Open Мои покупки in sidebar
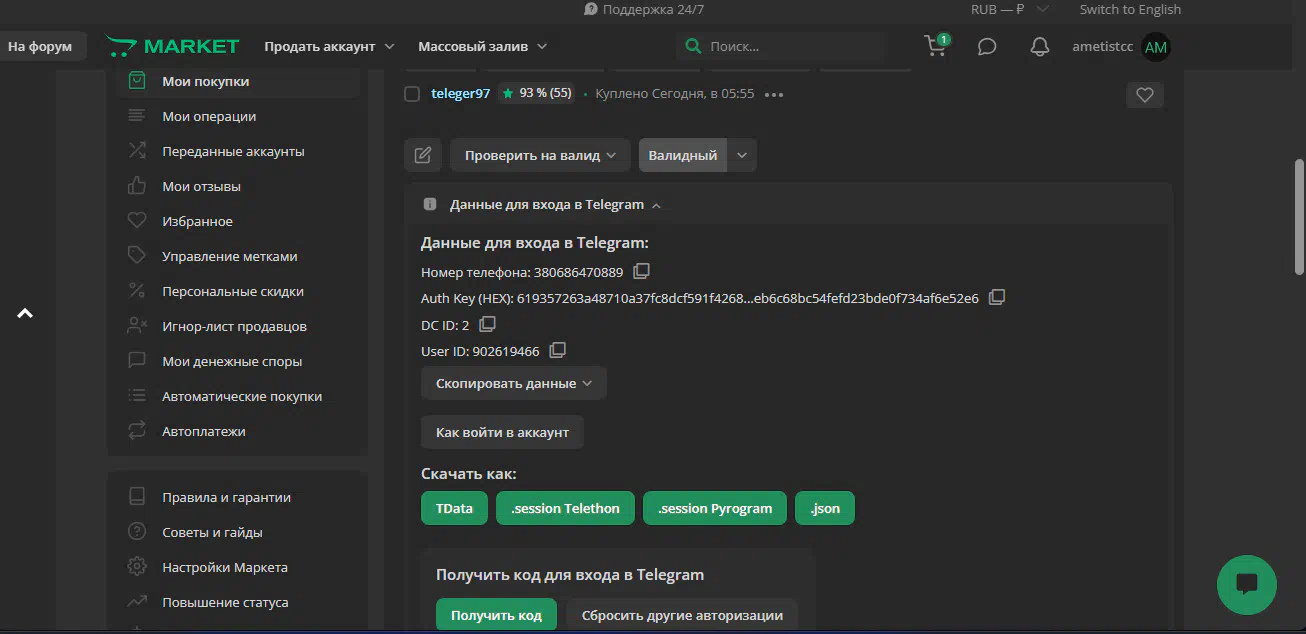The image size is (1306, 634). (238, 81)
